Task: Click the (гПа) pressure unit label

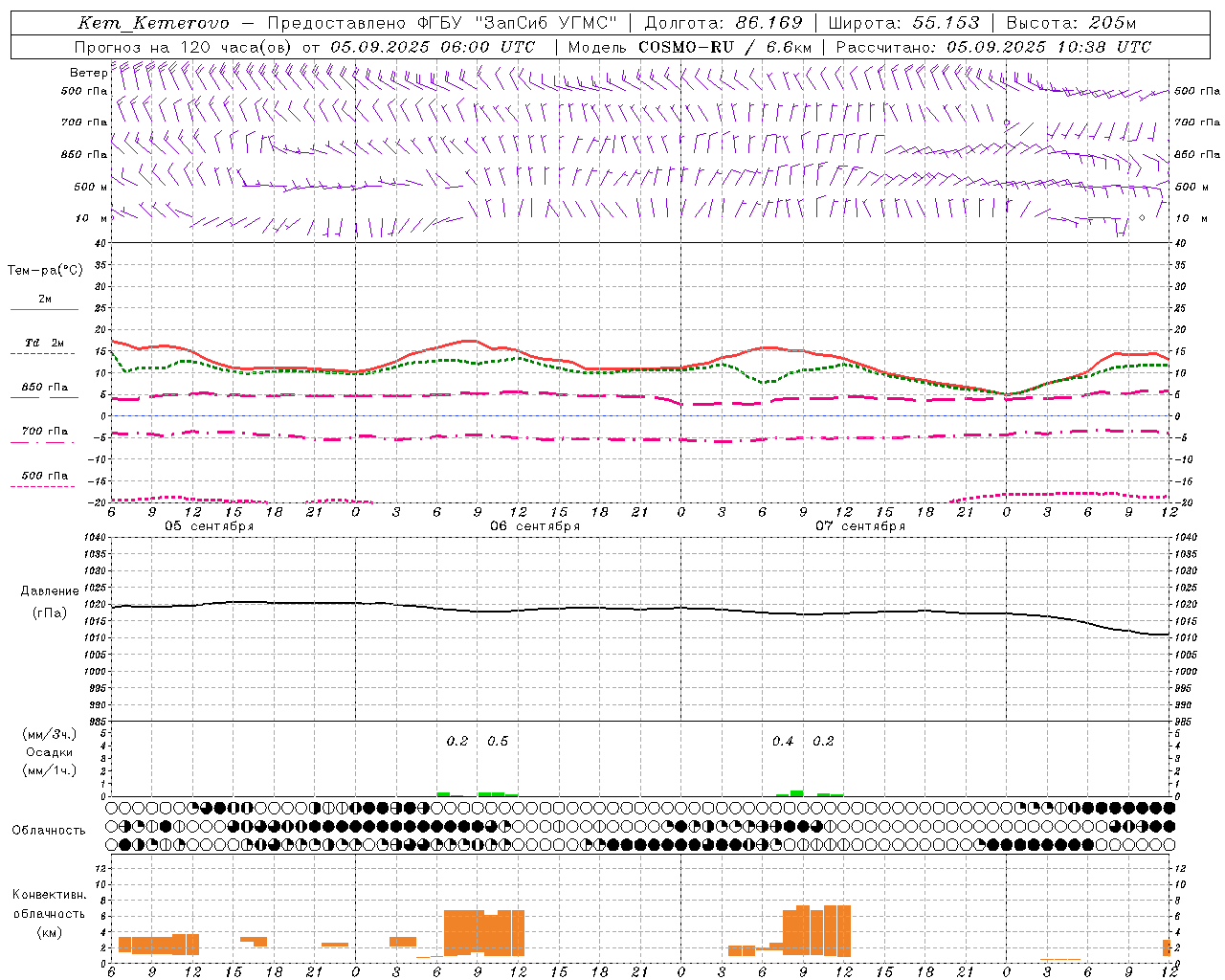Action: point(50,612)
